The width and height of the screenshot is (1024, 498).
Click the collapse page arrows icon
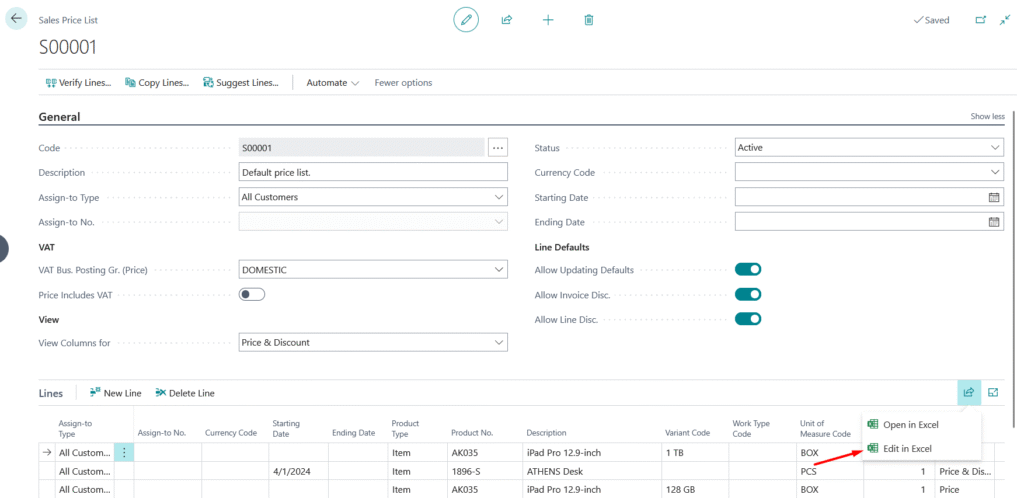(1005, 20)
